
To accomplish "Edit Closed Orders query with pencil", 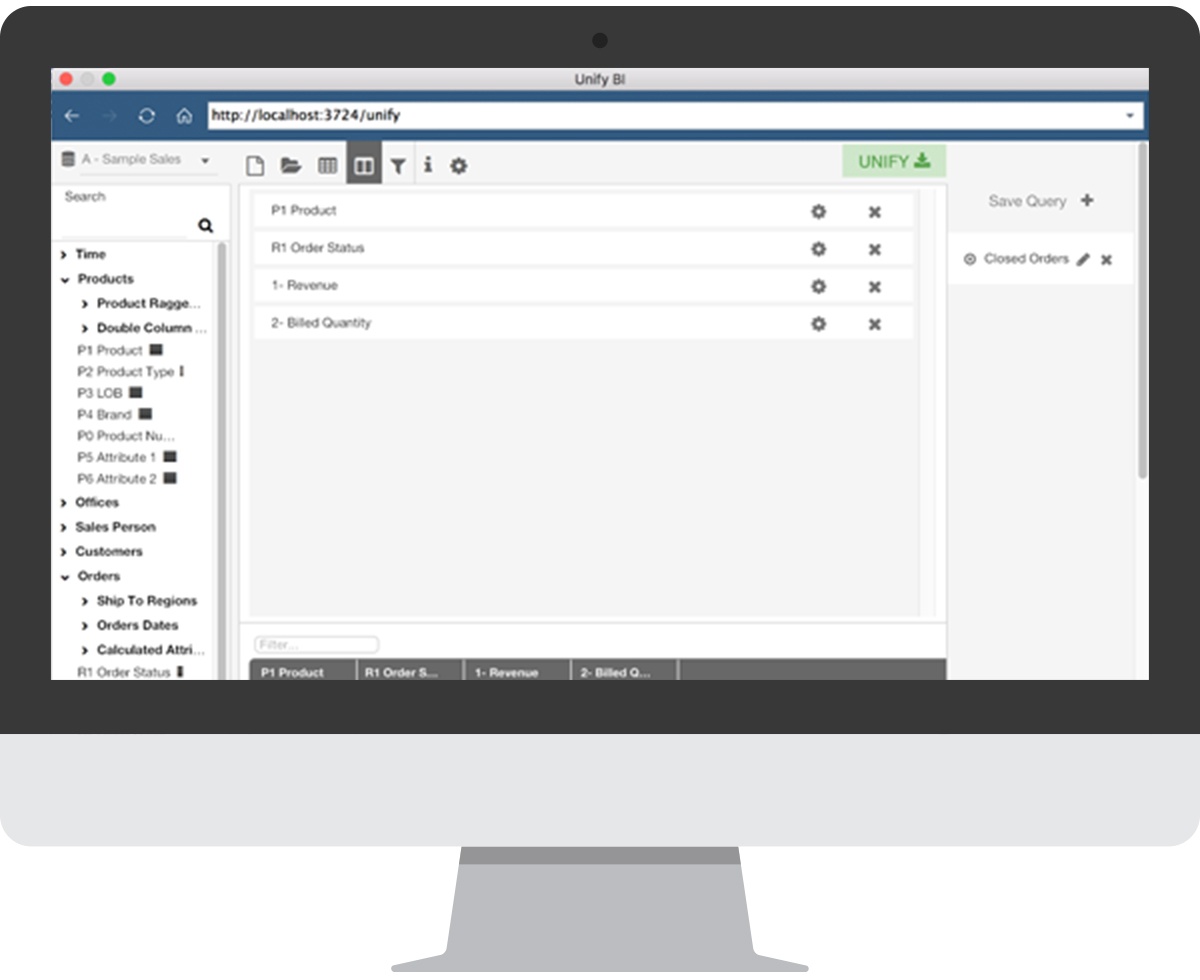I will click(1083, 259).
